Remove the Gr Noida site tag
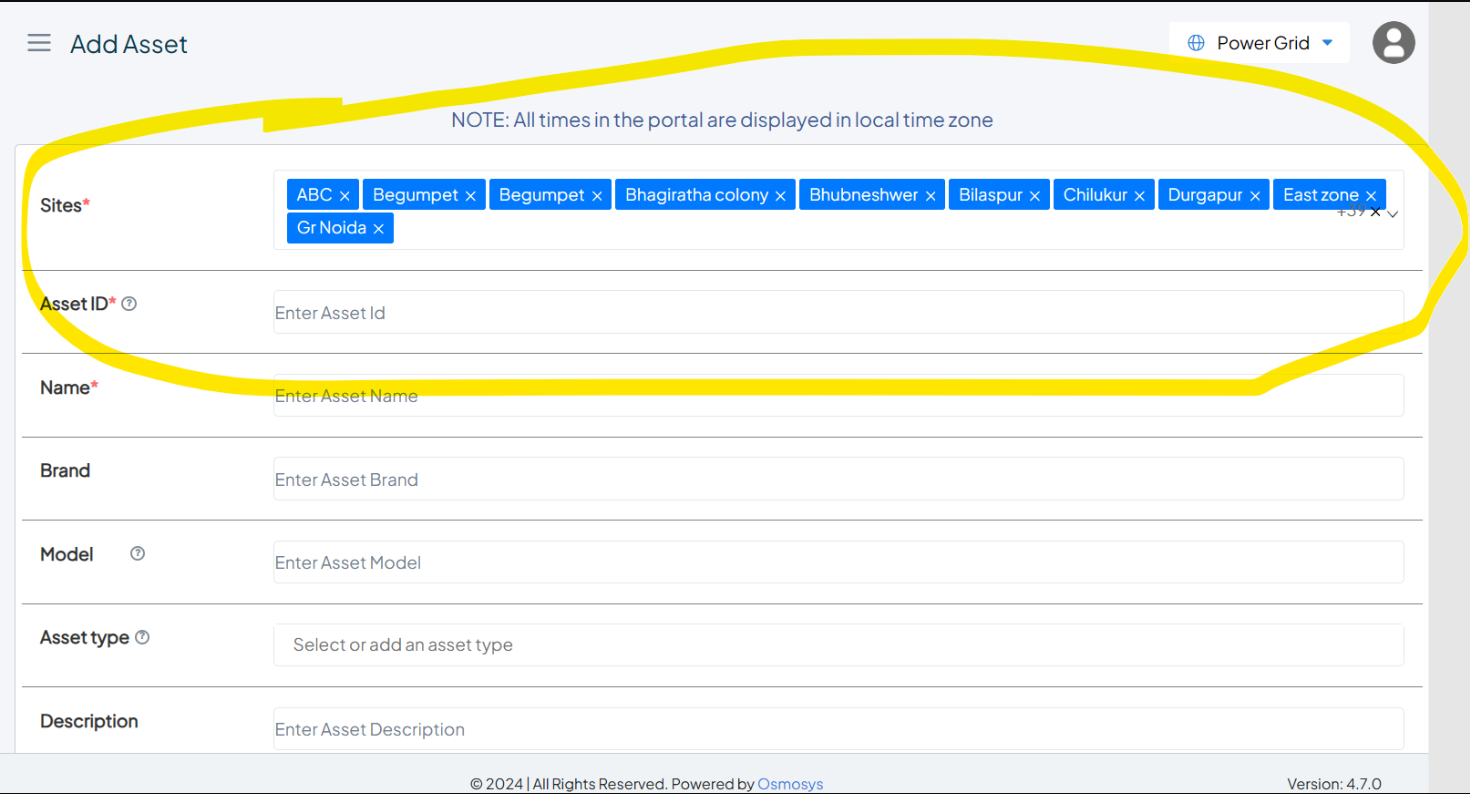The image size is (1470, 794). point(379,229)
